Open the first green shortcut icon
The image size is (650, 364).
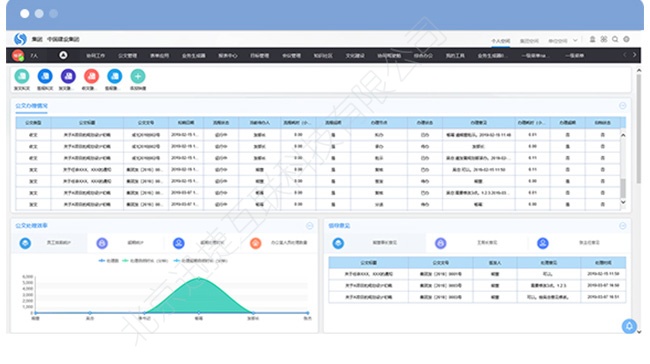tap(22, 76)
